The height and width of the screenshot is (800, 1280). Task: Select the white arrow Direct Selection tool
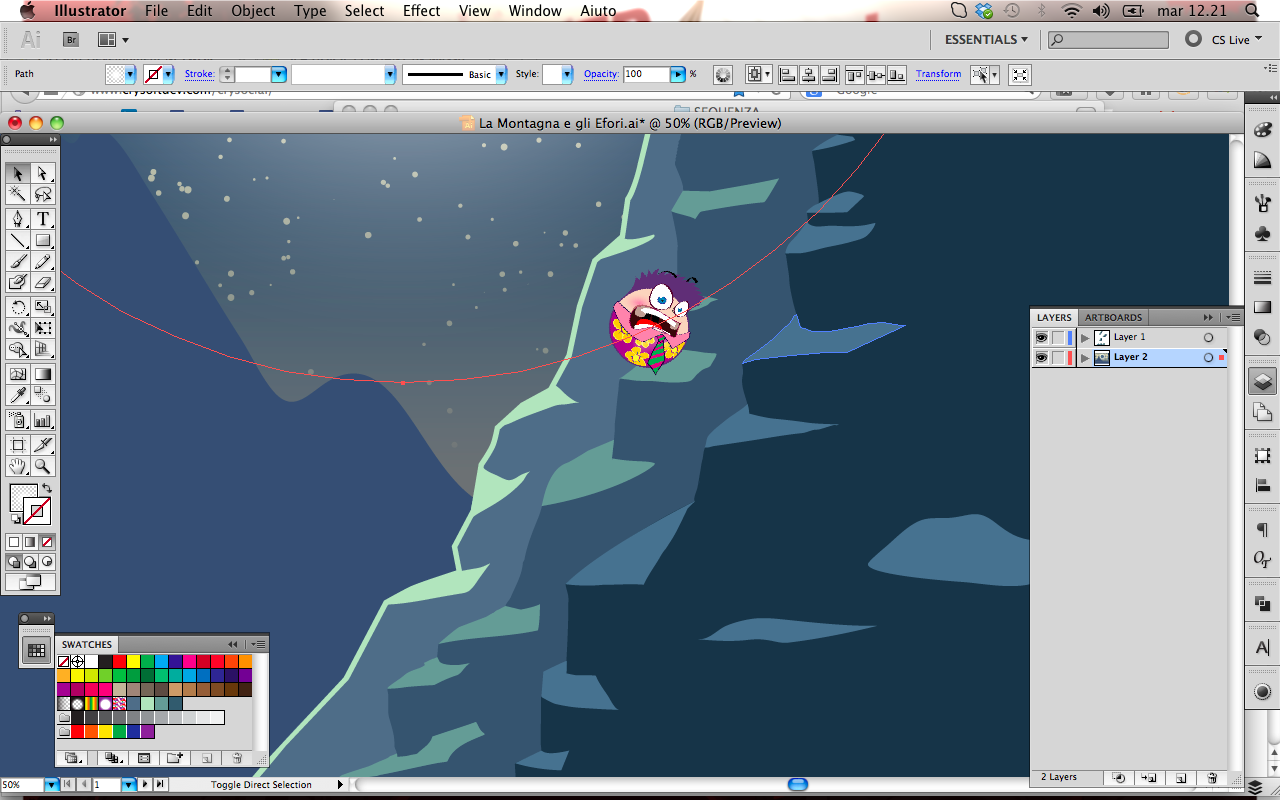pos(43,174)
